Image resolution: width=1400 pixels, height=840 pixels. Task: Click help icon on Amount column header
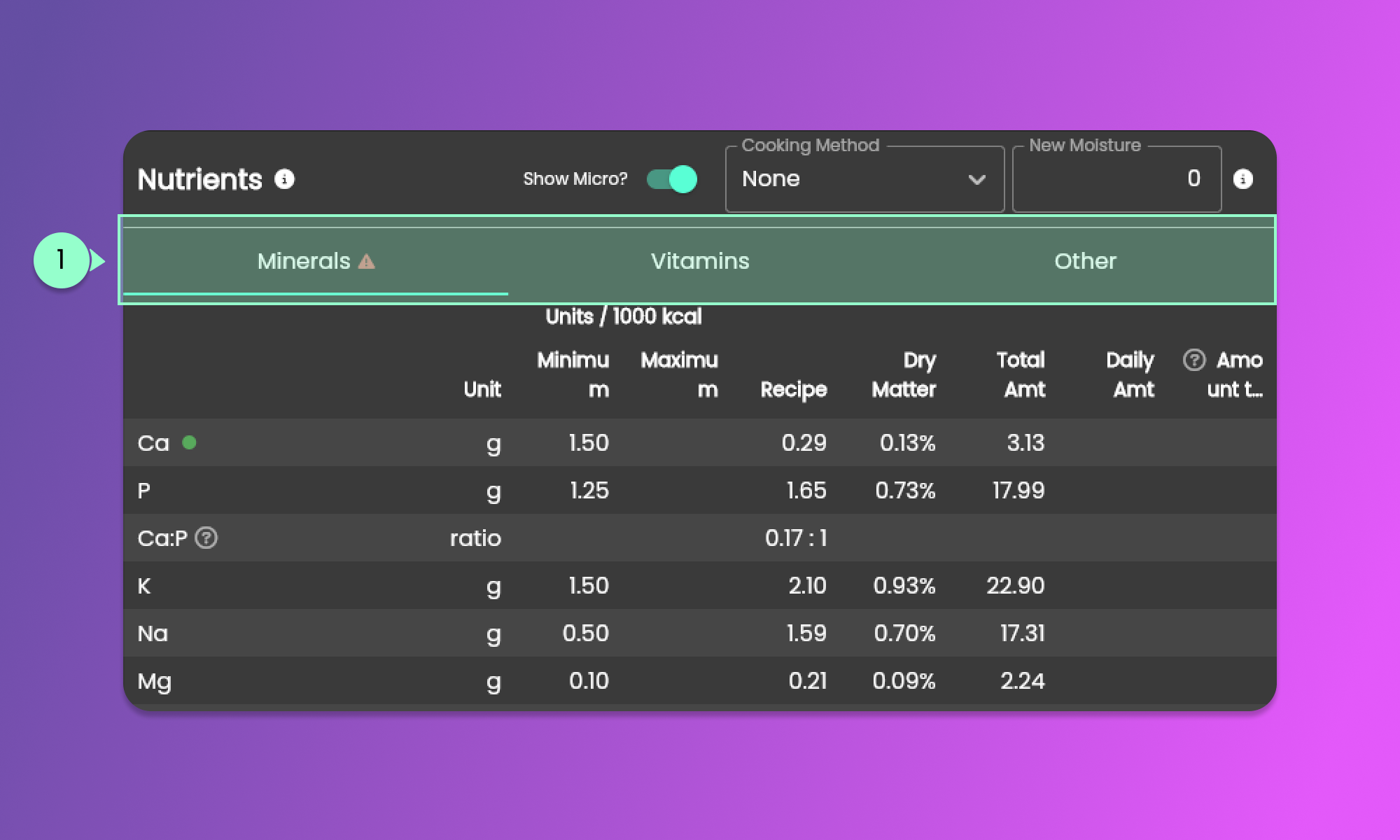[1194, 360]
